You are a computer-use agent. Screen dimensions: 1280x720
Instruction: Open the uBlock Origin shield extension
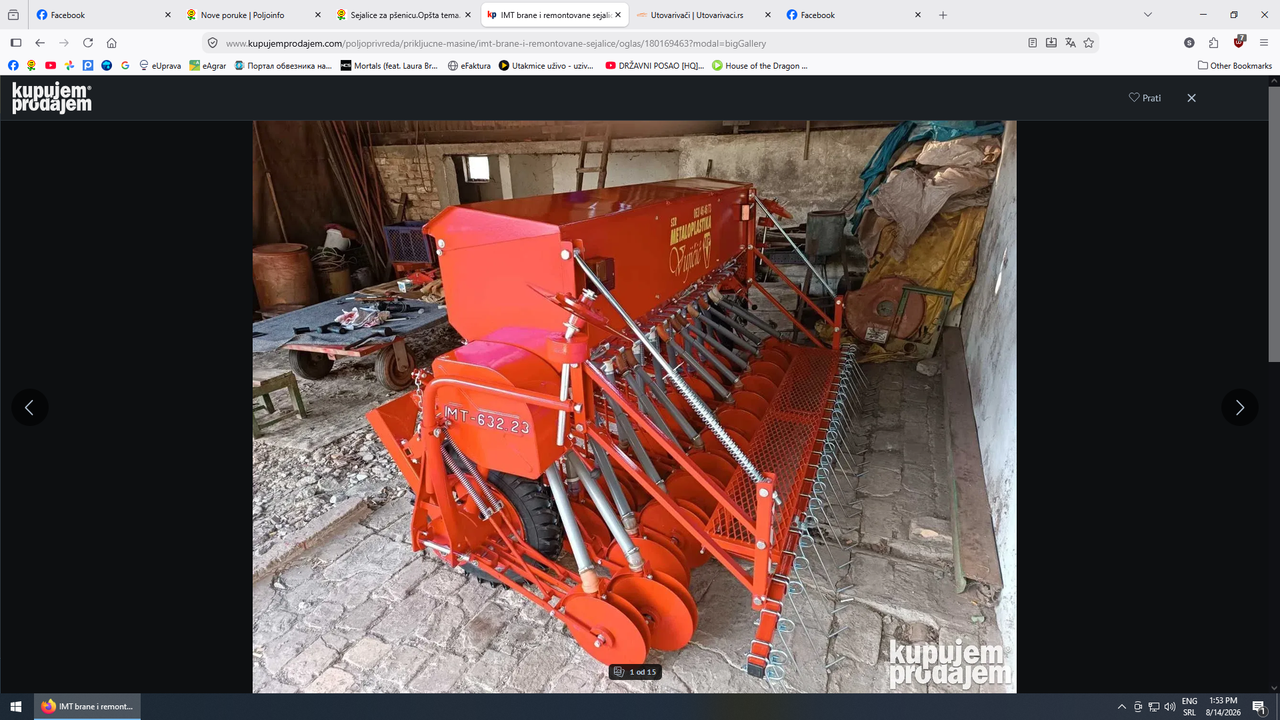pyautogui.click(x=1240, y=43)
